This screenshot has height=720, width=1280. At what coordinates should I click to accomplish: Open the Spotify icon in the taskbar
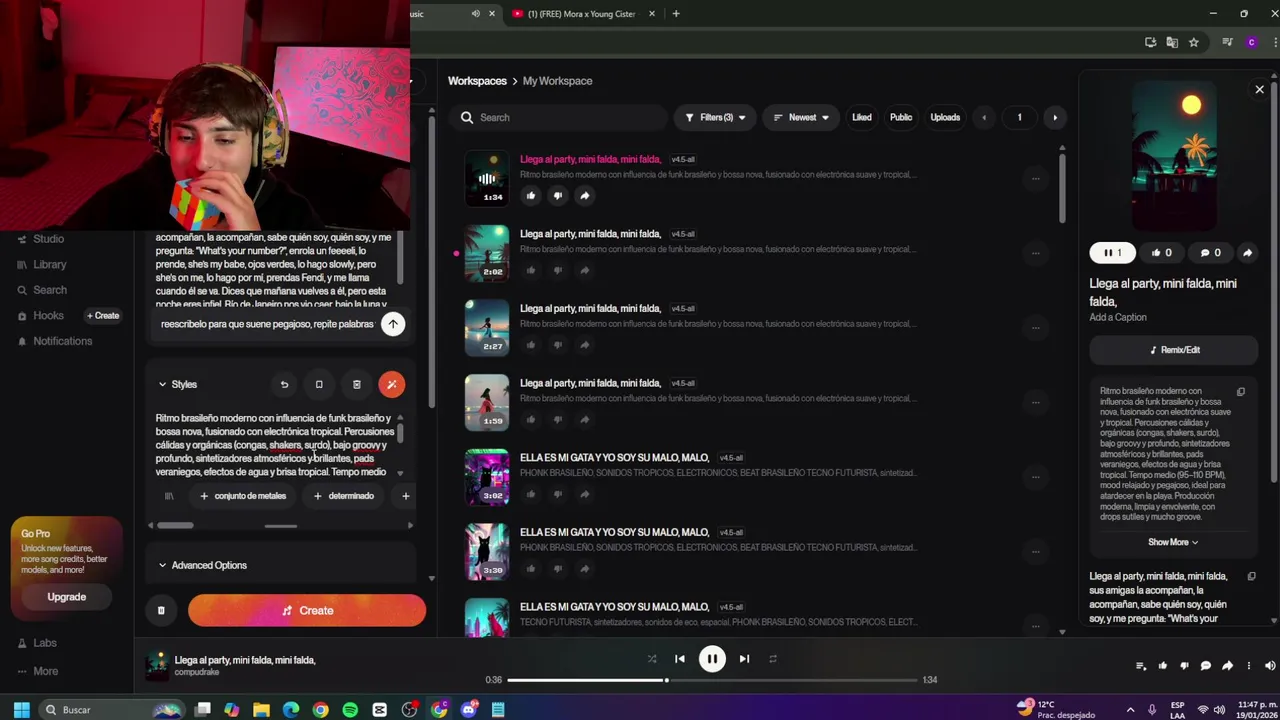[x=350, y=710]
